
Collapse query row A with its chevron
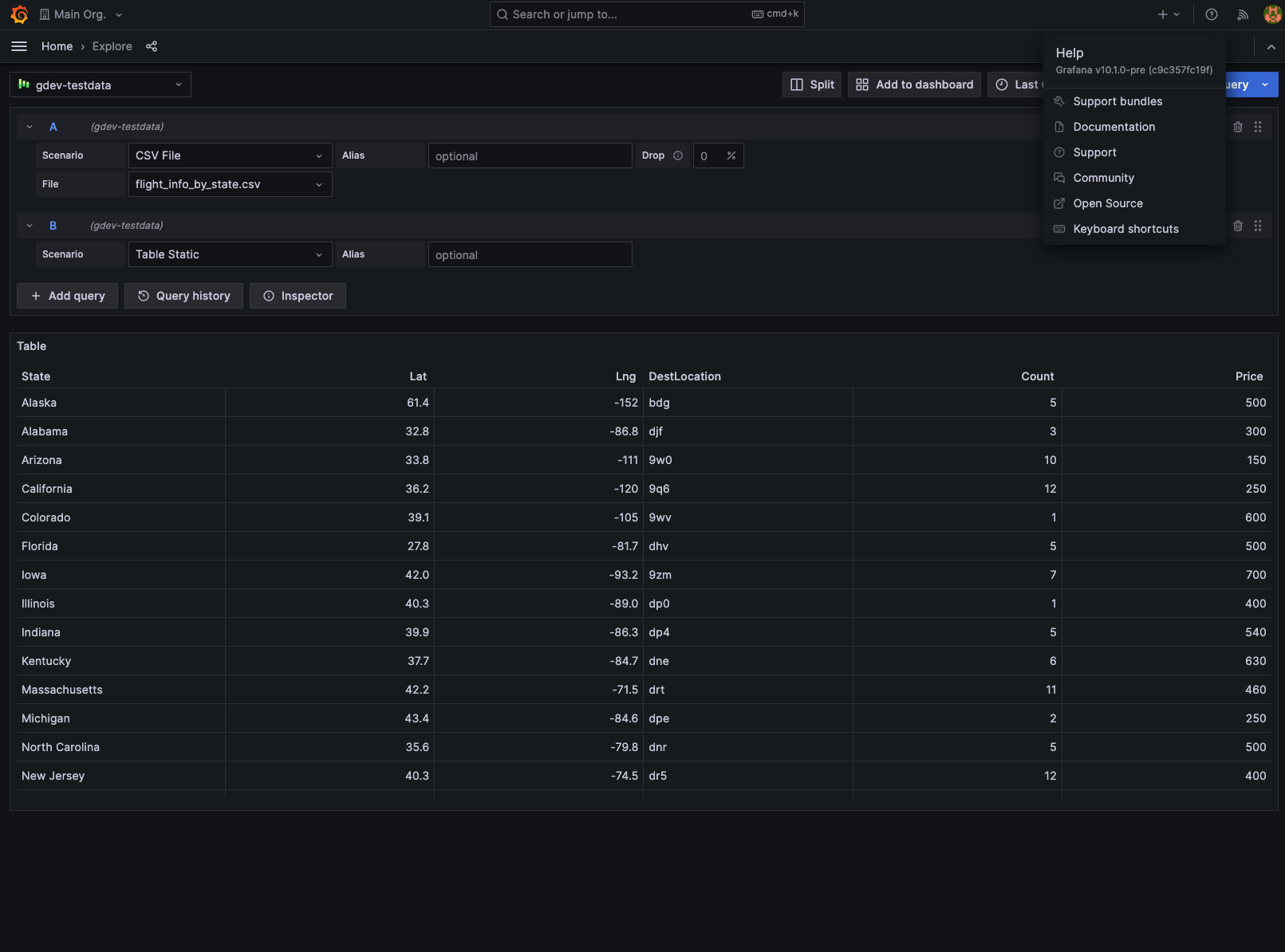30,126
